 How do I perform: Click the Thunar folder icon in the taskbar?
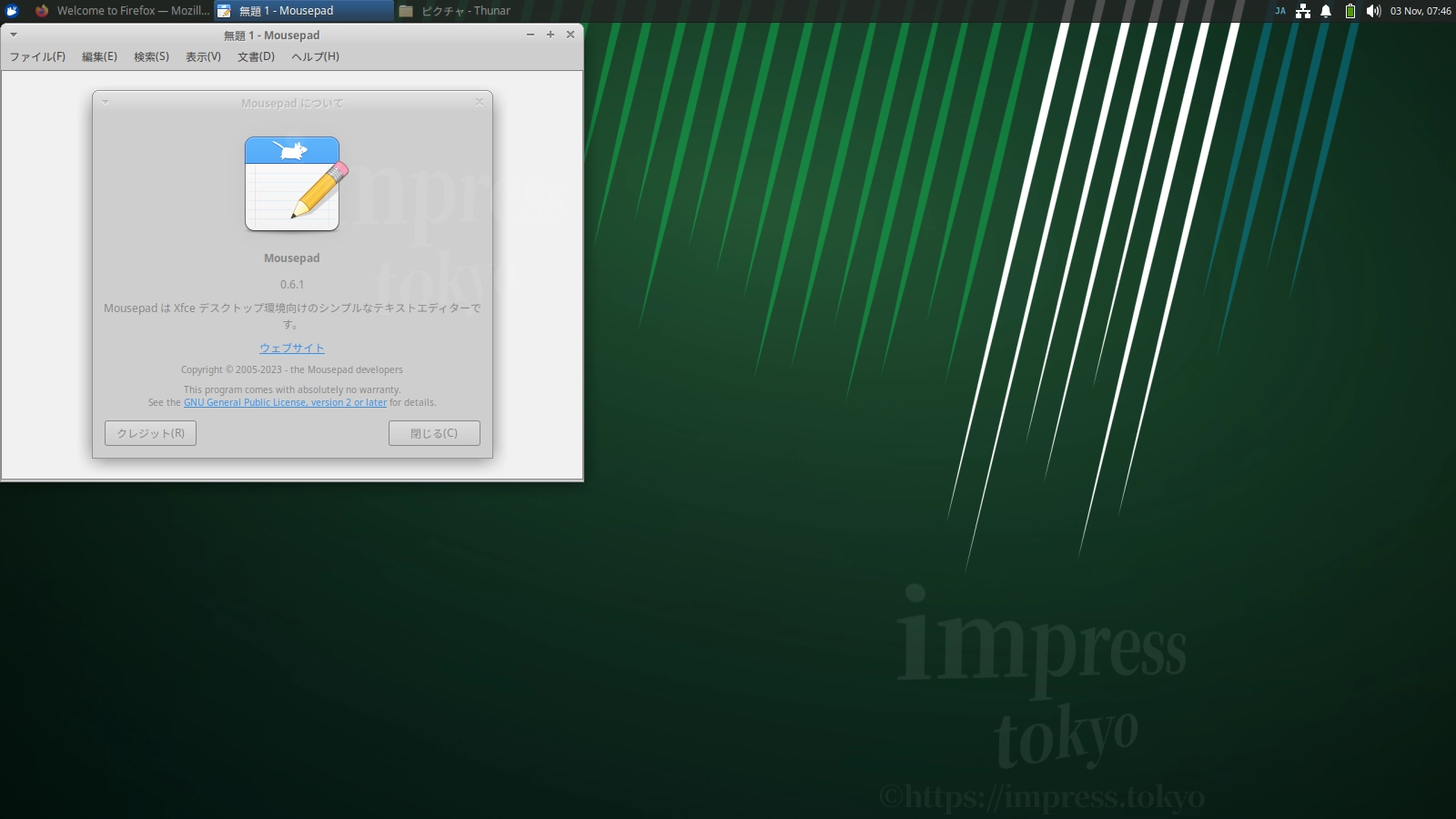406,11
